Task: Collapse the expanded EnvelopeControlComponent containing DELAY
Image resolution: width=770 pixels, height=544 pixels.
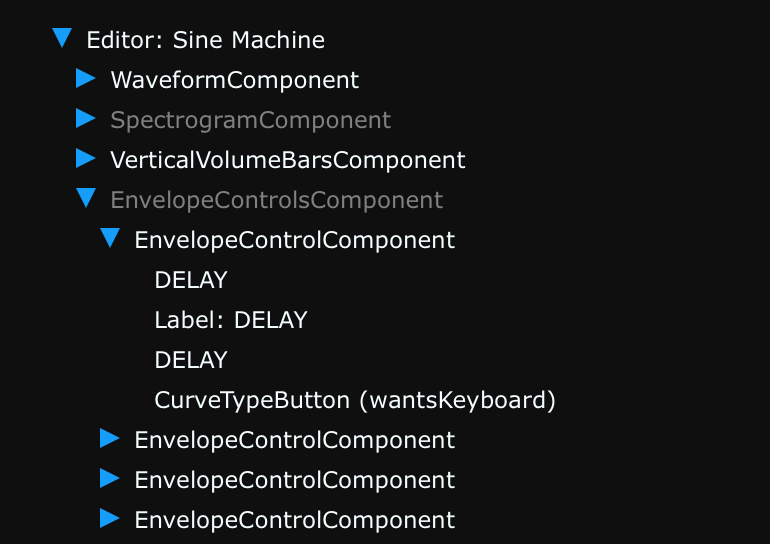Action: click(110, 238)
